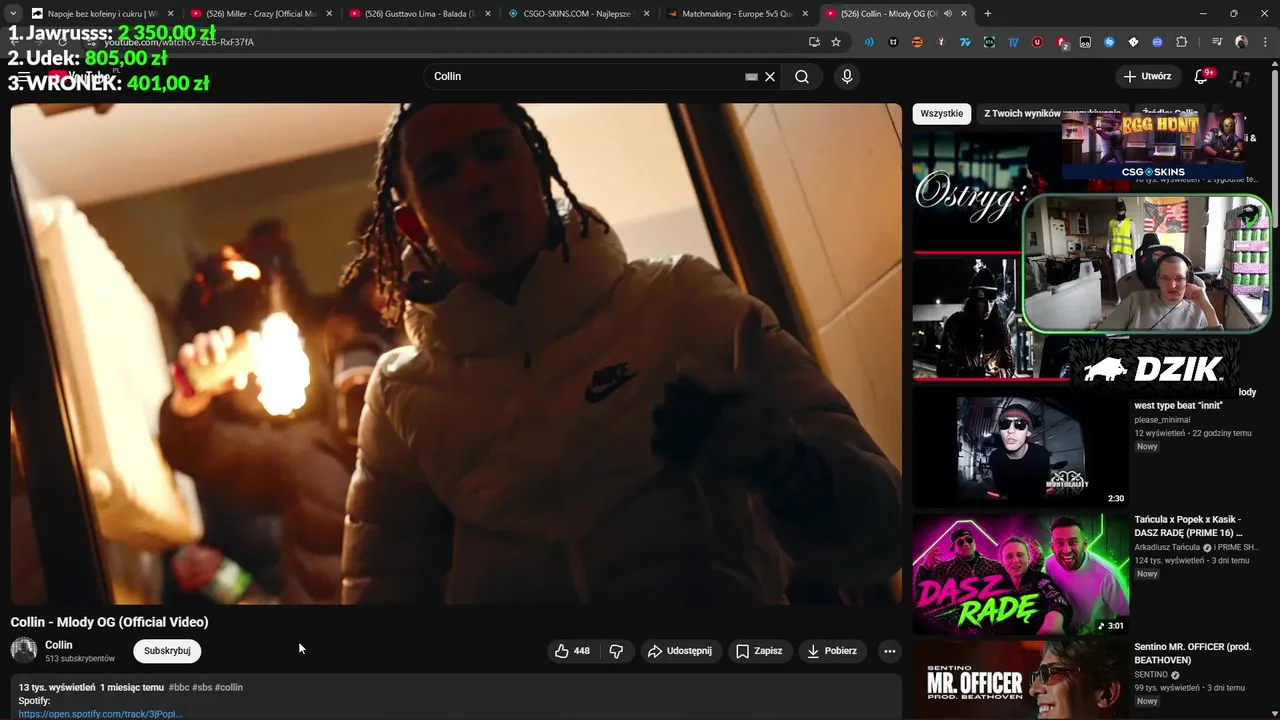
Task: Open the Chrome extensions puzzle icon
Action: pyautogui.click(x=1182, y=42)
